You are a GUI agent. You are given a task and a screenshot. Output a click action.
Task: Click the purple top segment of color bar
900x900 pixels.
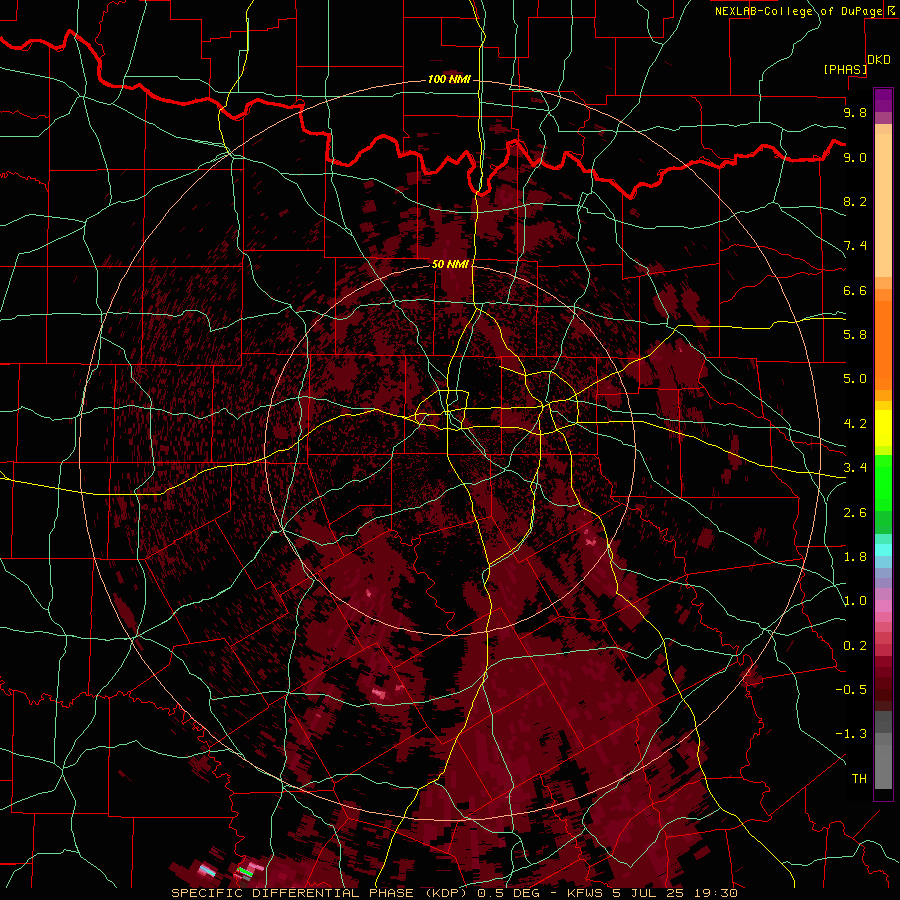[x=883, y=100]
